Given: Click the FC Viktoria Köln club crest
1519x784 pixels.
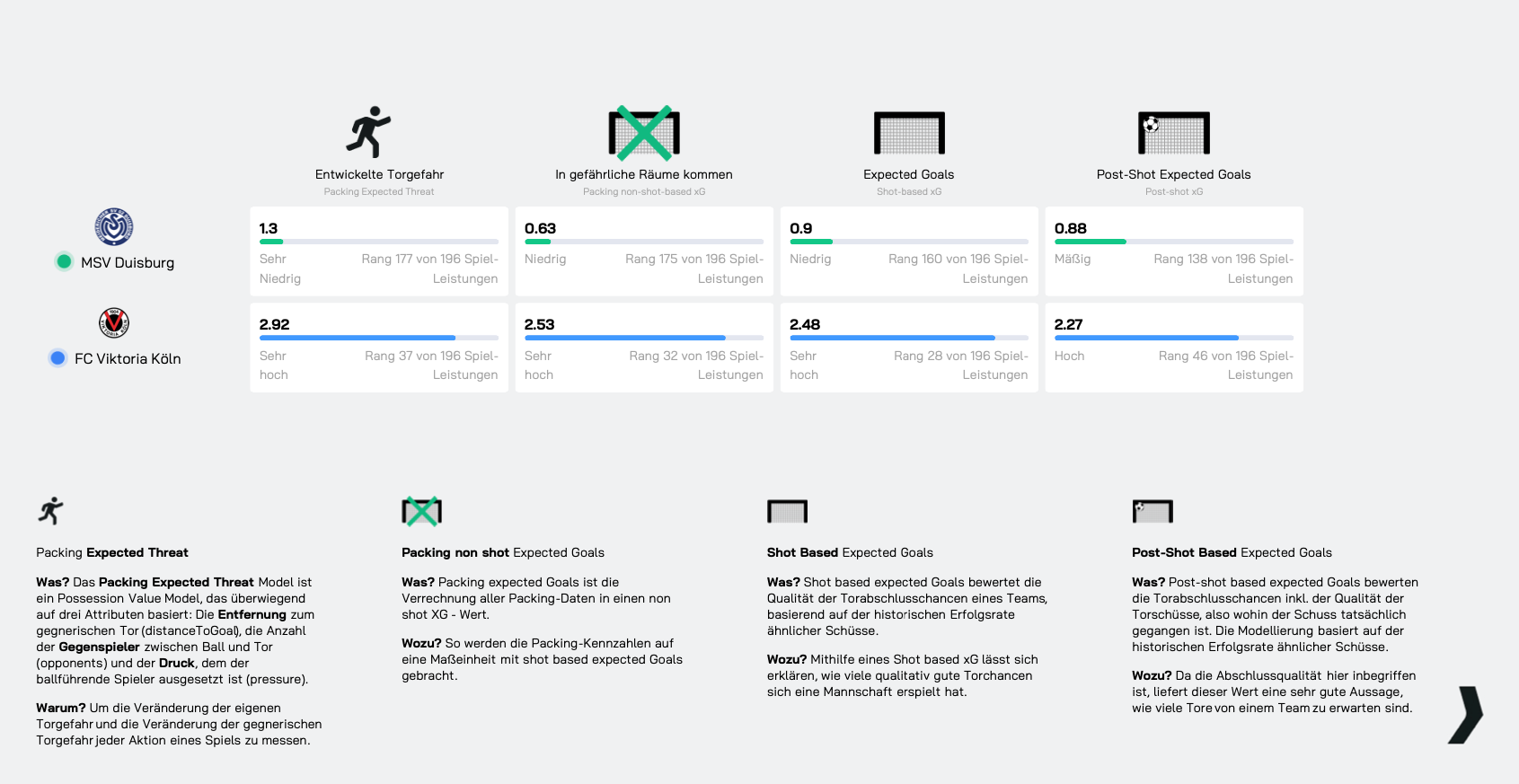Looking at the screenshot, I should tap(114, 323).
